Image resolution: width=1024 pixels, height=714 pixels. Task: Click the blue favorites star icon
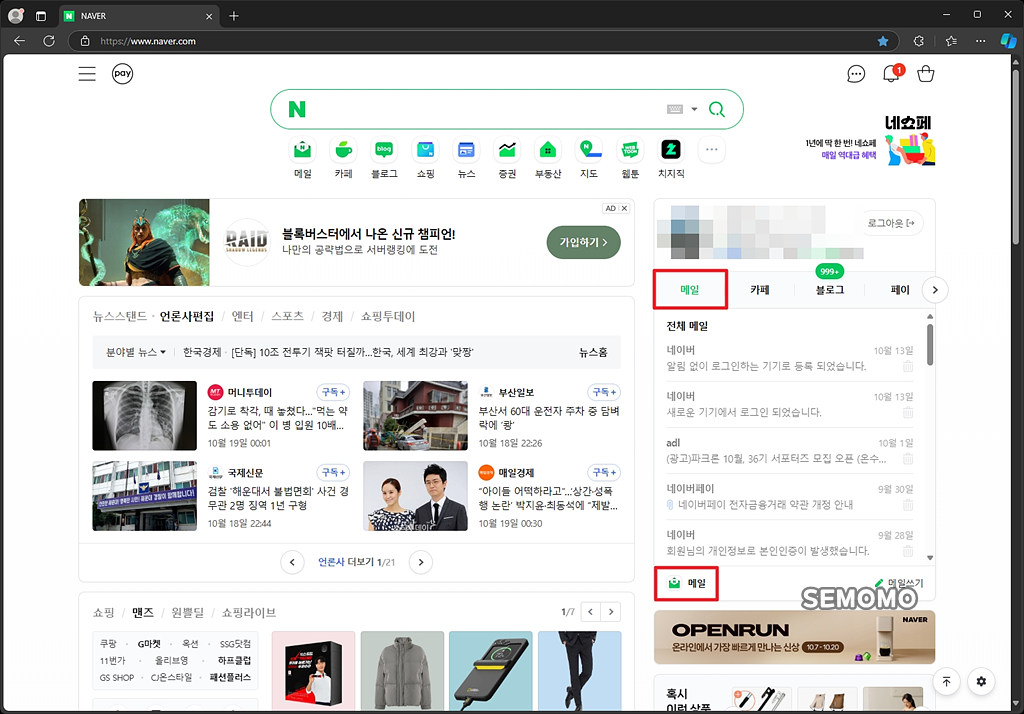(883, 41)
